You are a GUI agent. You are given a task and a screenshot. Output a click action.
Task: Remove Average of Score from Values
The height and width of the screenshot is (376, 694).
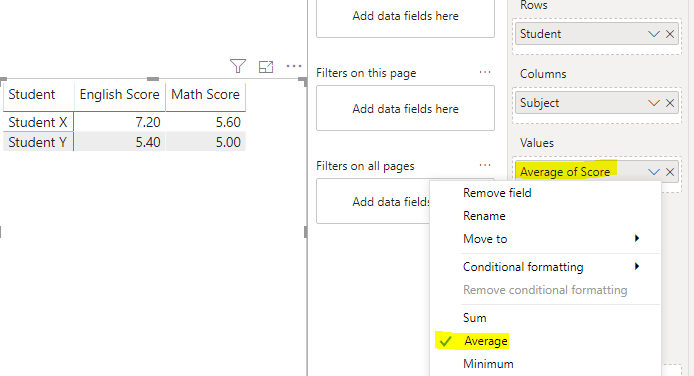click(670, 172)
